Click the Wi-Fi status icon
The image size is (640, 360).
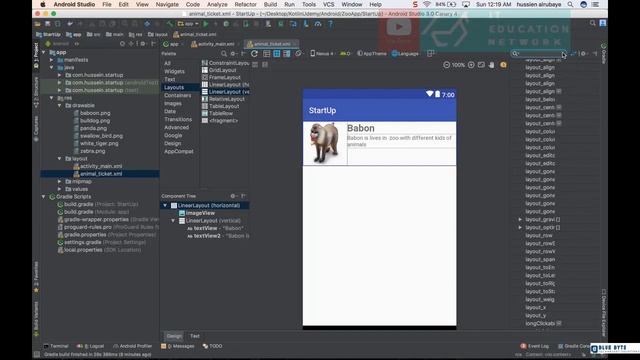427,4
